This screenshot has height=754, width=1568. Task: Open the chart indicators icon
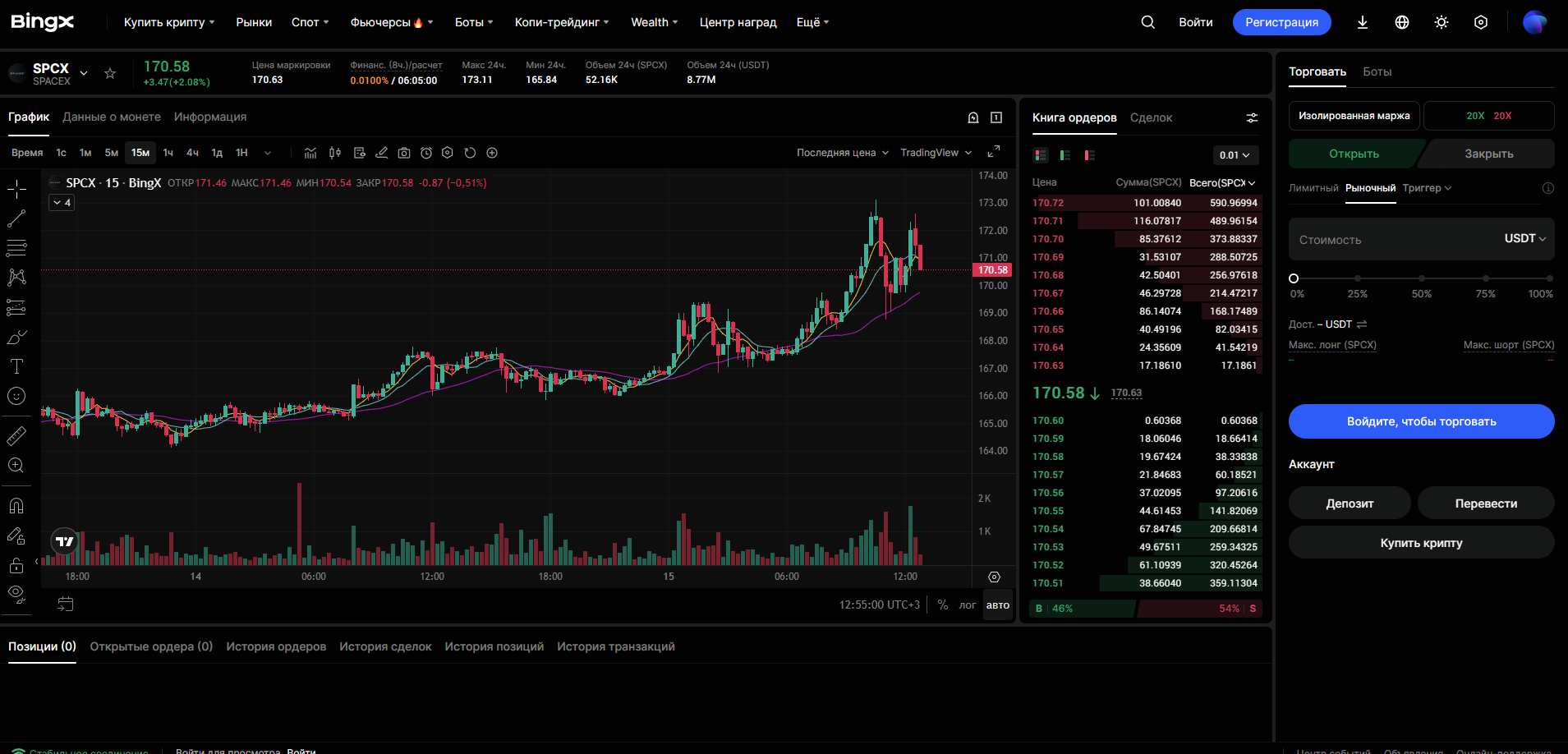point(310,153)
